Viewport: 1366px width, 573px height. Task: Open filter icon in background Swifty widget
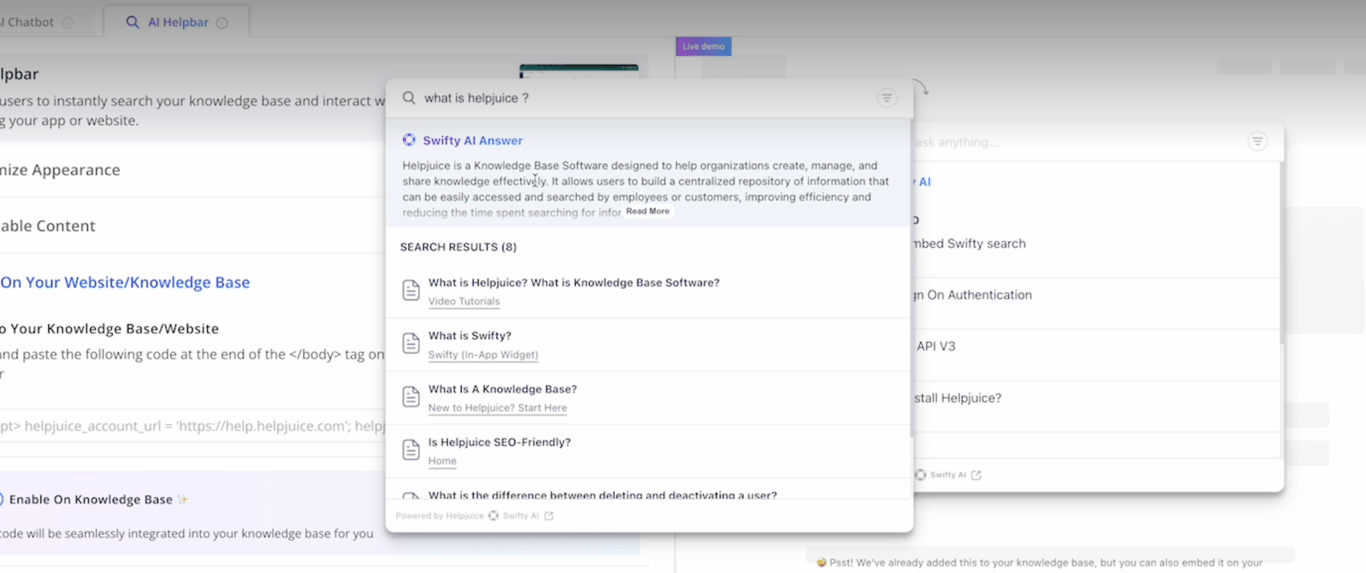(x=1258, y=142)
